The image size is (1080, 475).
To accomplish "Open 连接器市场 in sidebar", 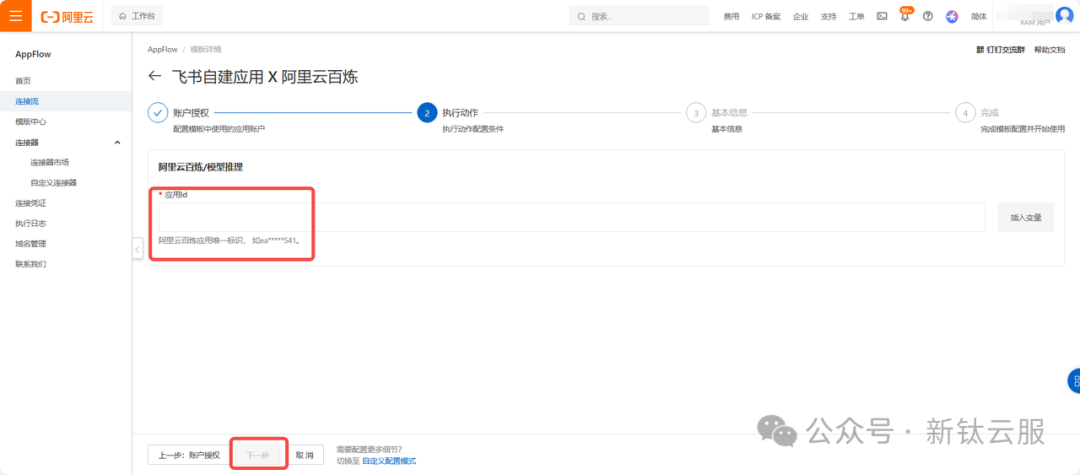I will coord(50,162).
